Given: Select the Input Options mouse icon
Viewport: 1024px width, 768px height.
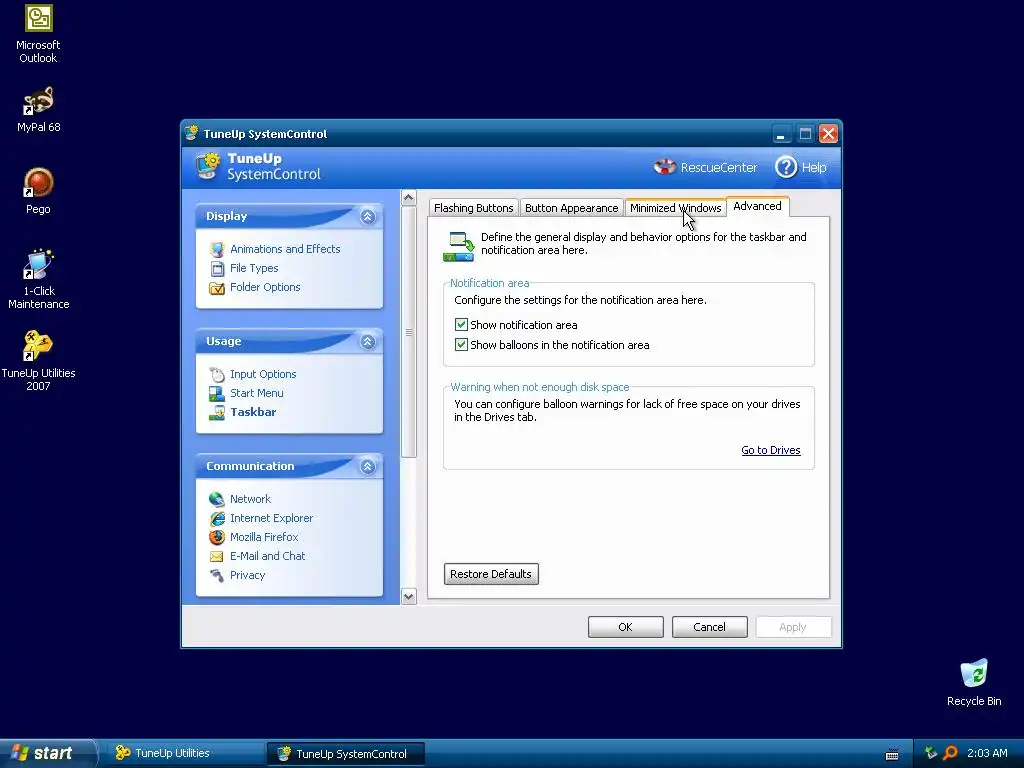Looking at the screenshot, I should pos(217,374).
